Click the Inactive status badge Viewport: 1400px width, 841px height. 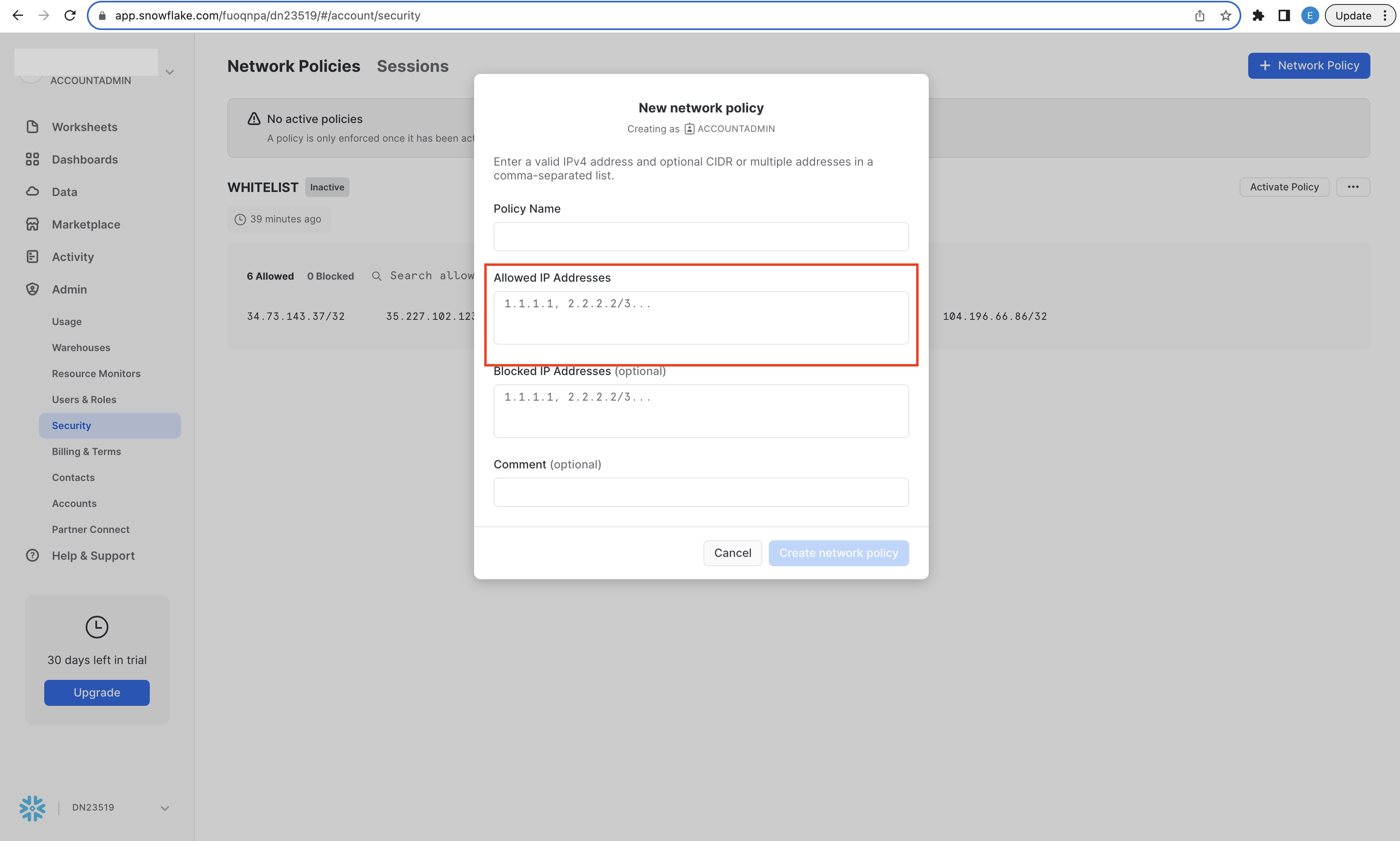click(327, 187)
